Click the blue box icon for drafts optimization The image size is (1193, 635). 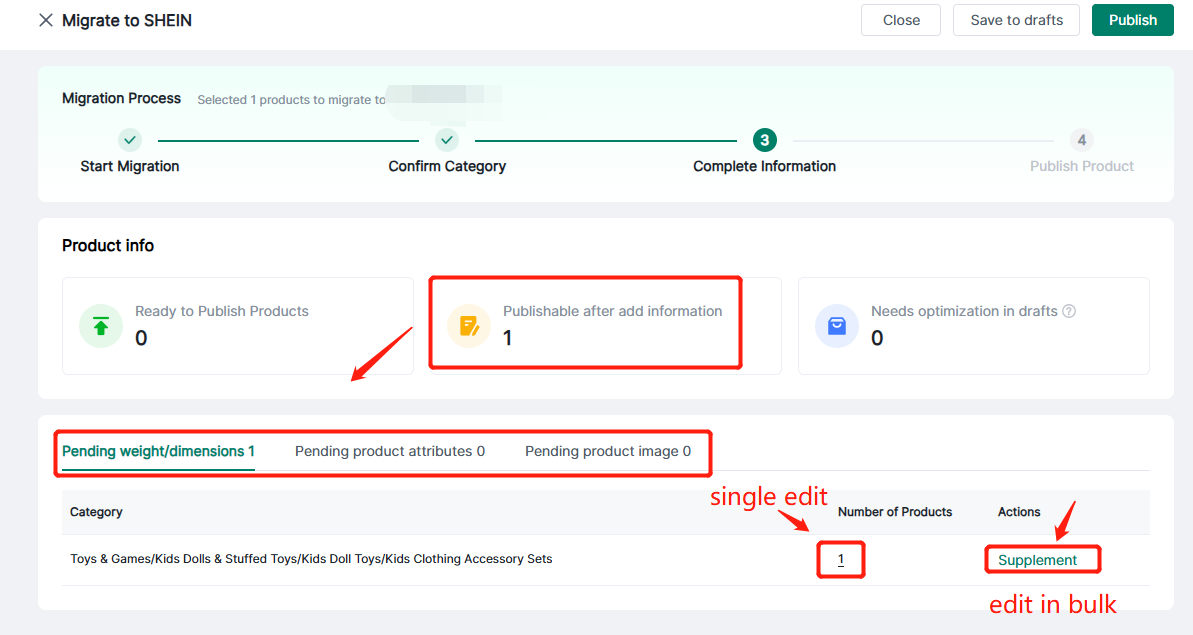837,326
